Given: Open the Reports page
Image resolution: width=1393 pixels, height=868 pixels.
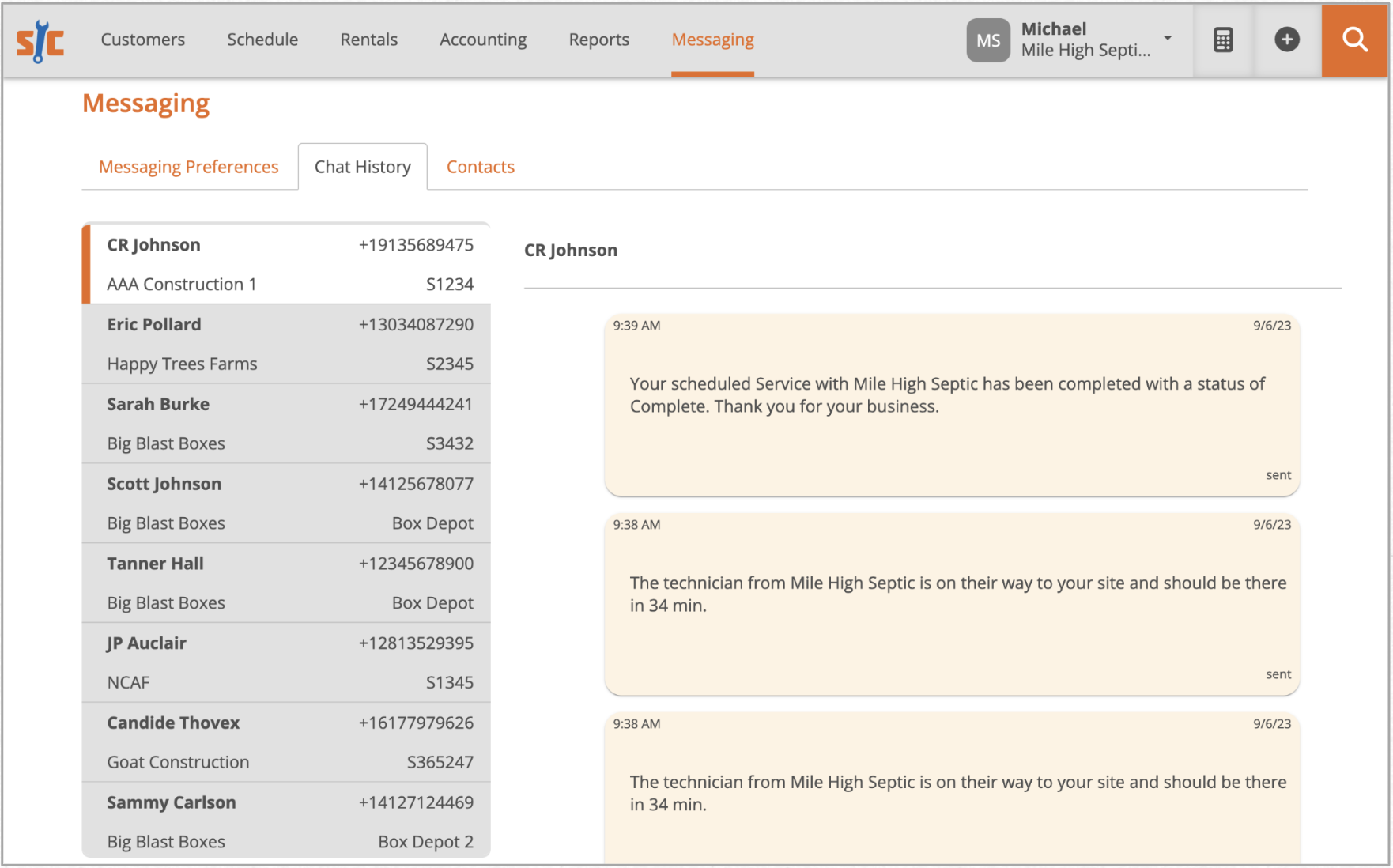Looking at the screenshot, I should [598, 39].
